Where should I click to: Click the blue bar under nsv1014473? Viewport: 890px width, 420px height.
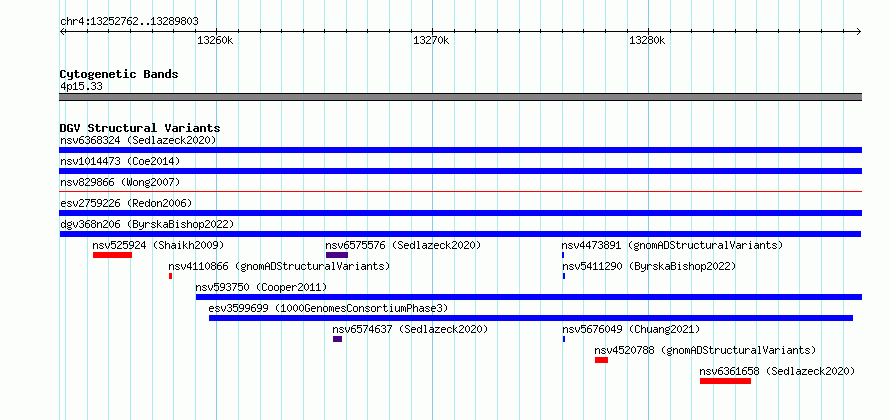point(460,171)
